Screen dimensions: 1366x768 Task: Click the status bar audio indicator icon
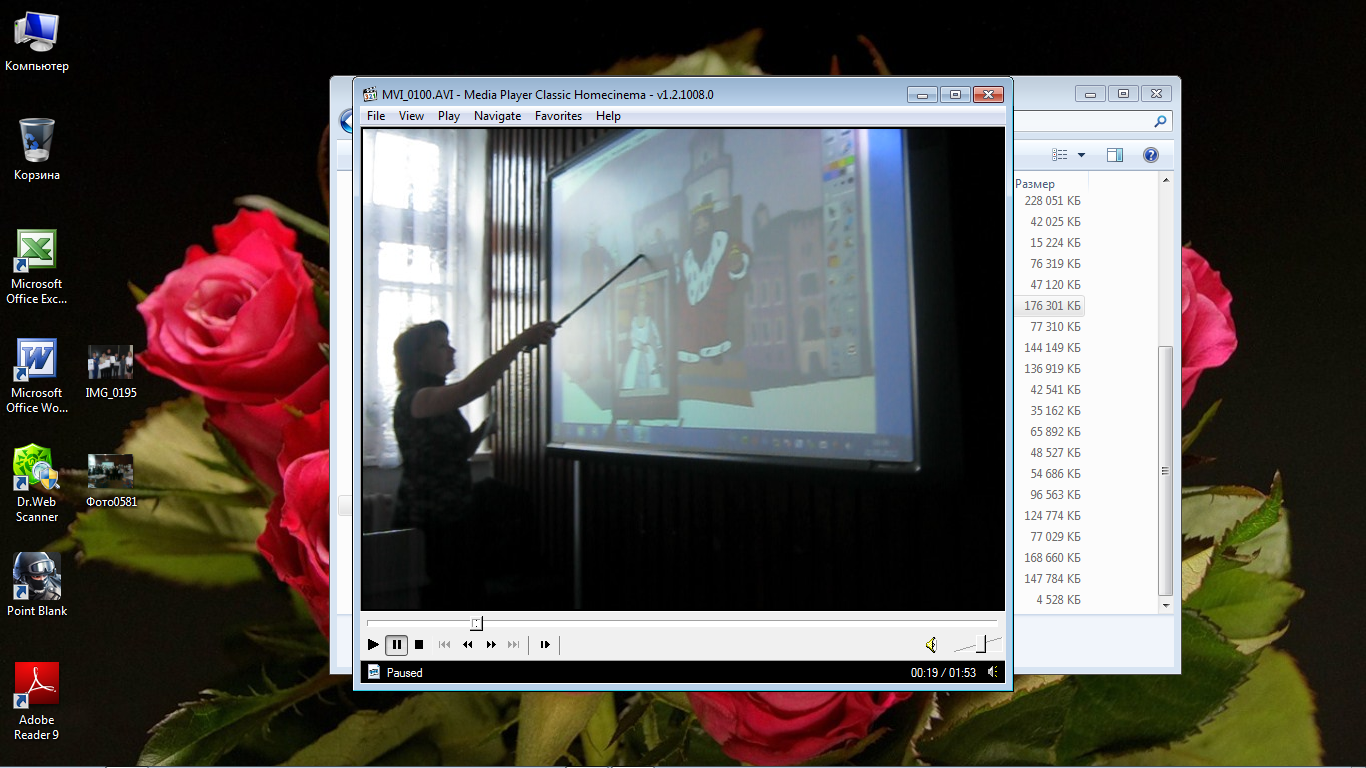[993, 672]
